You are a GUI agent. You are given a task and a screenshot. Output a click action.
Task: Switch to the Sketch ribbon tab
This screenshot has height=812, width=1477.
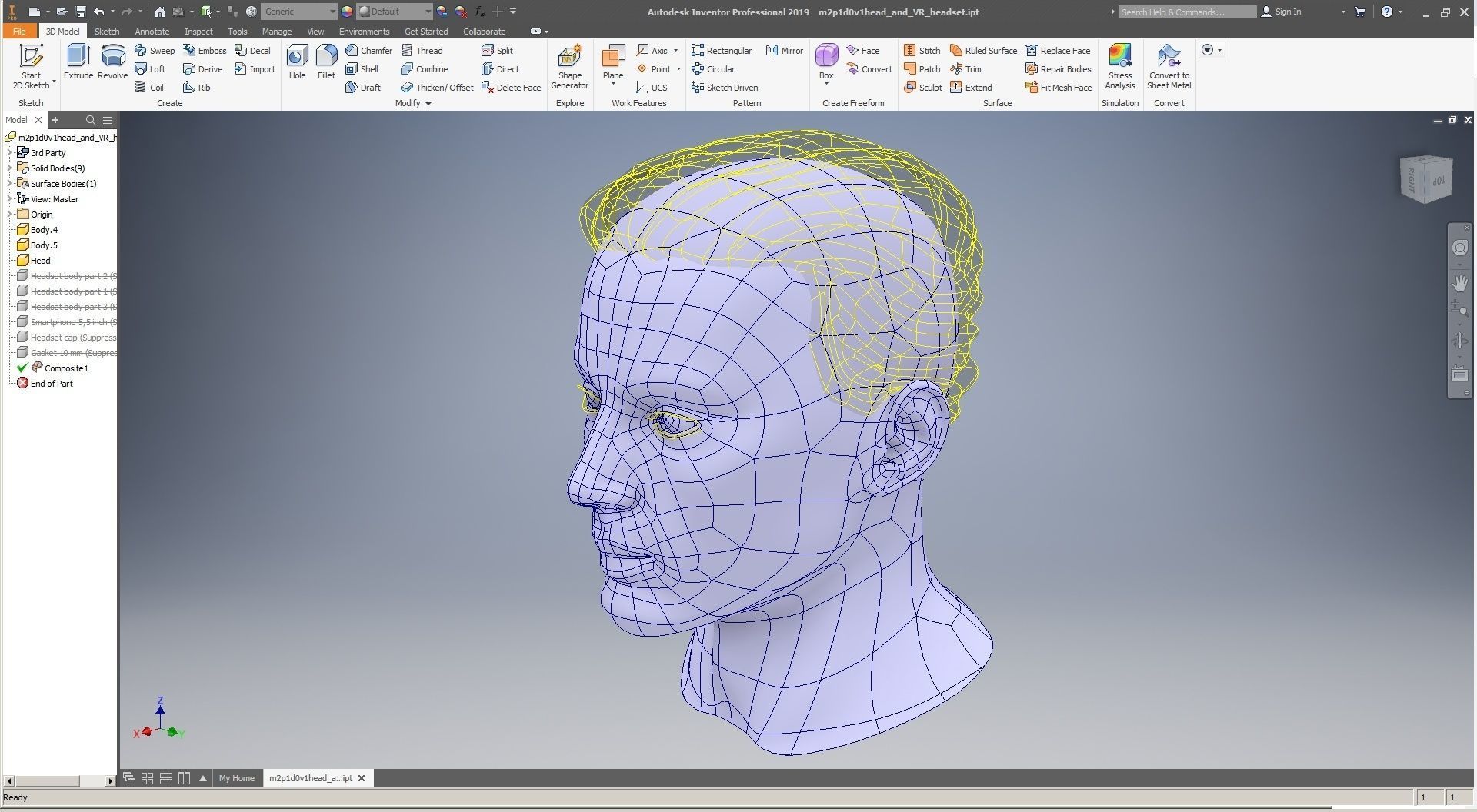107,32
